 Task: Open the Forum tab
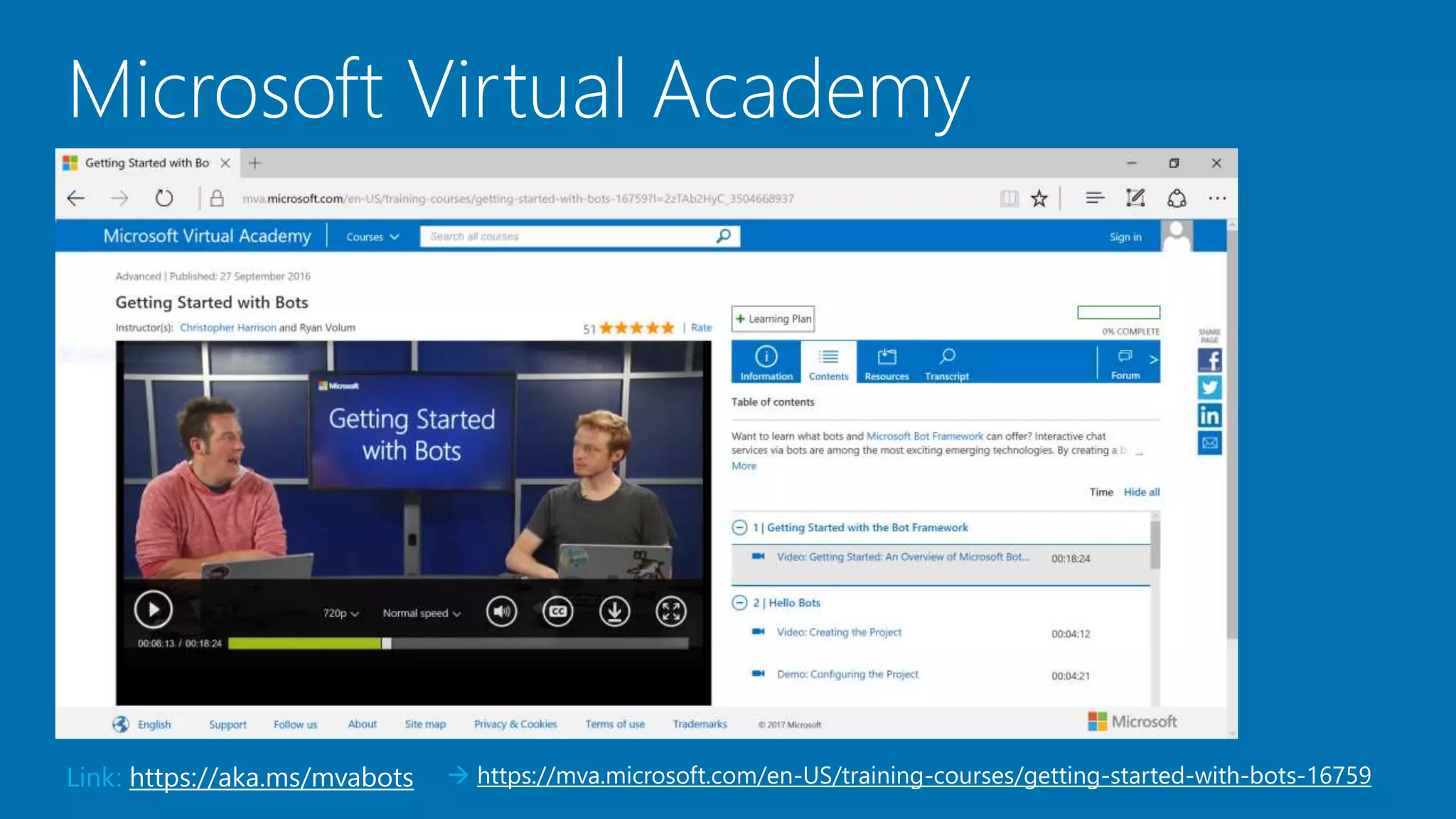coord(1125,363)
